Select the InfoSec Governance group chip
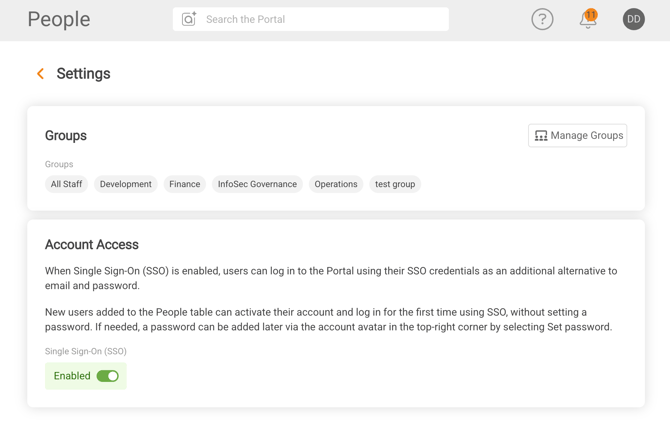This screenshot has width=670, height=425. (x=257, y=184)
